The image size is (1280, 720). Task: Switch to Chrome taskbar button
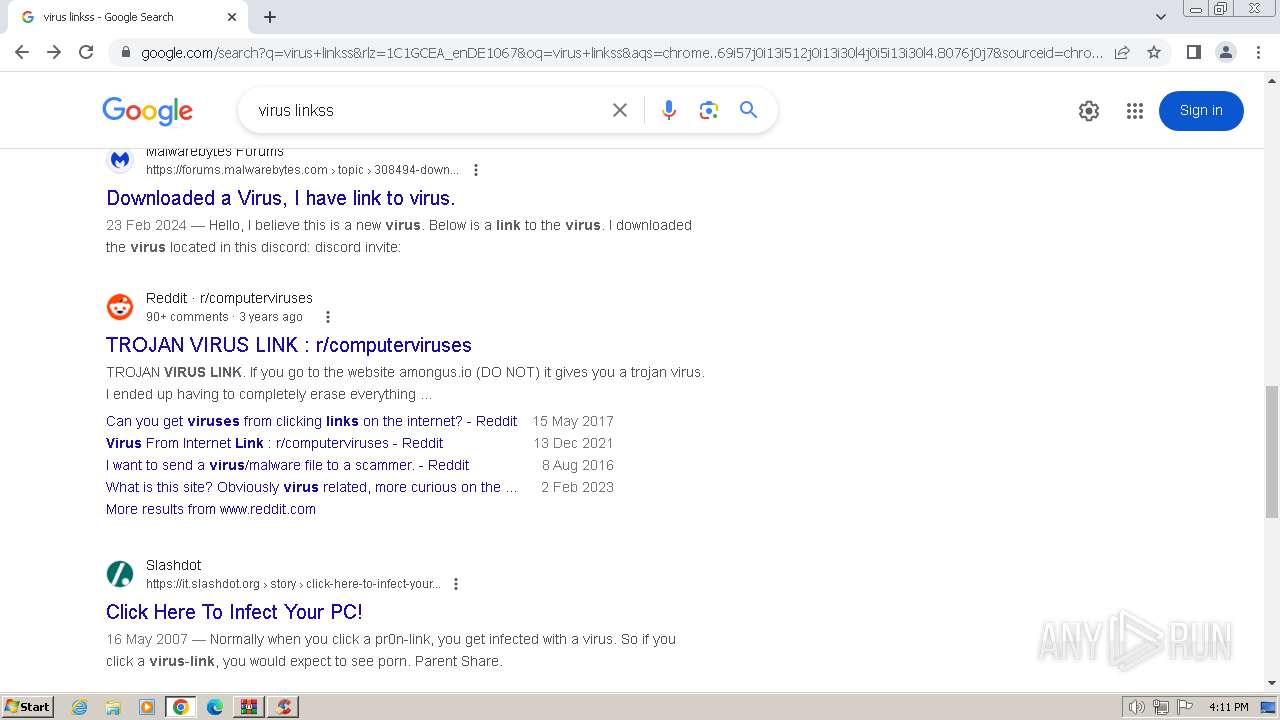[x=181, y=707]
